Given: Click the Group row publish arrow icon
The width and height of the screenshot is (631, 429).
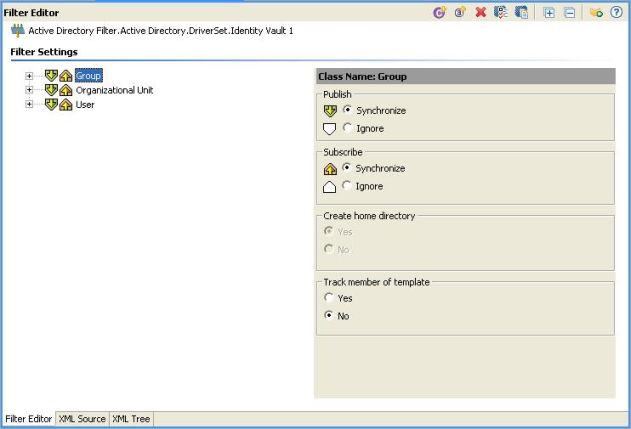Looking at the screenshot, I should [51, 75].
